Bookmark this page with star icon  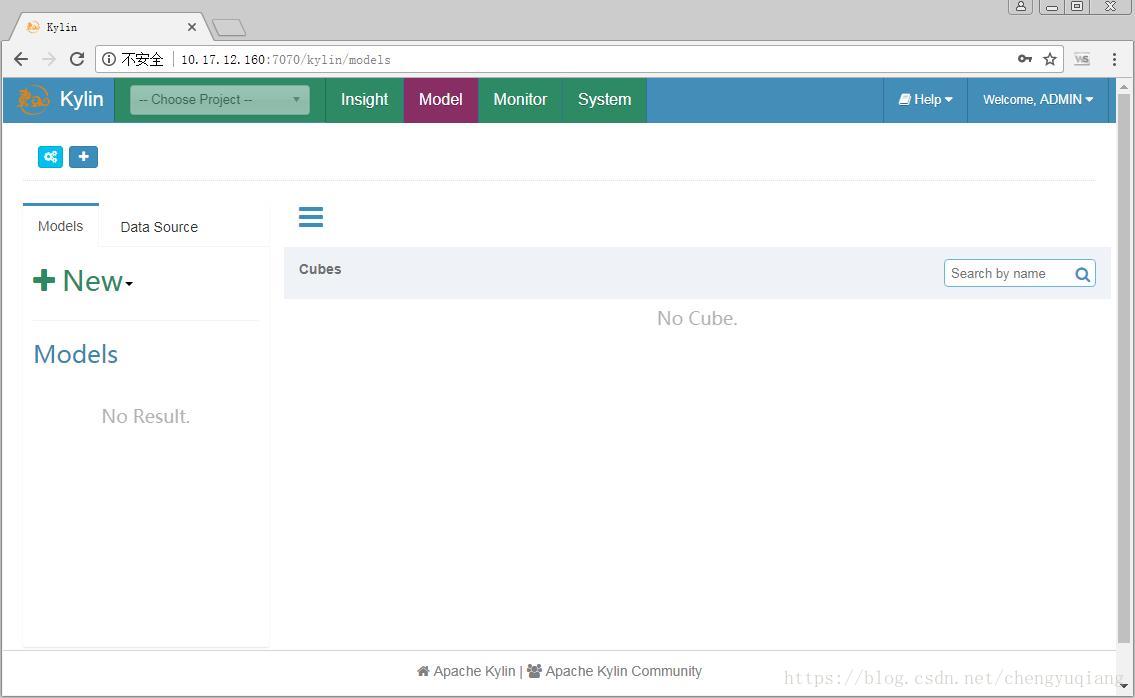1050,59
